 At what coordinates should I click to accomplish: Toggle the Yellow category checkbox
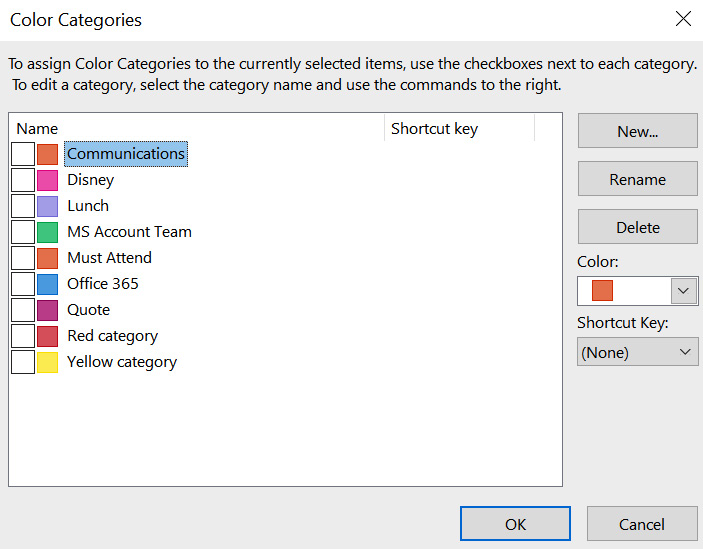[x=23, y=362]
